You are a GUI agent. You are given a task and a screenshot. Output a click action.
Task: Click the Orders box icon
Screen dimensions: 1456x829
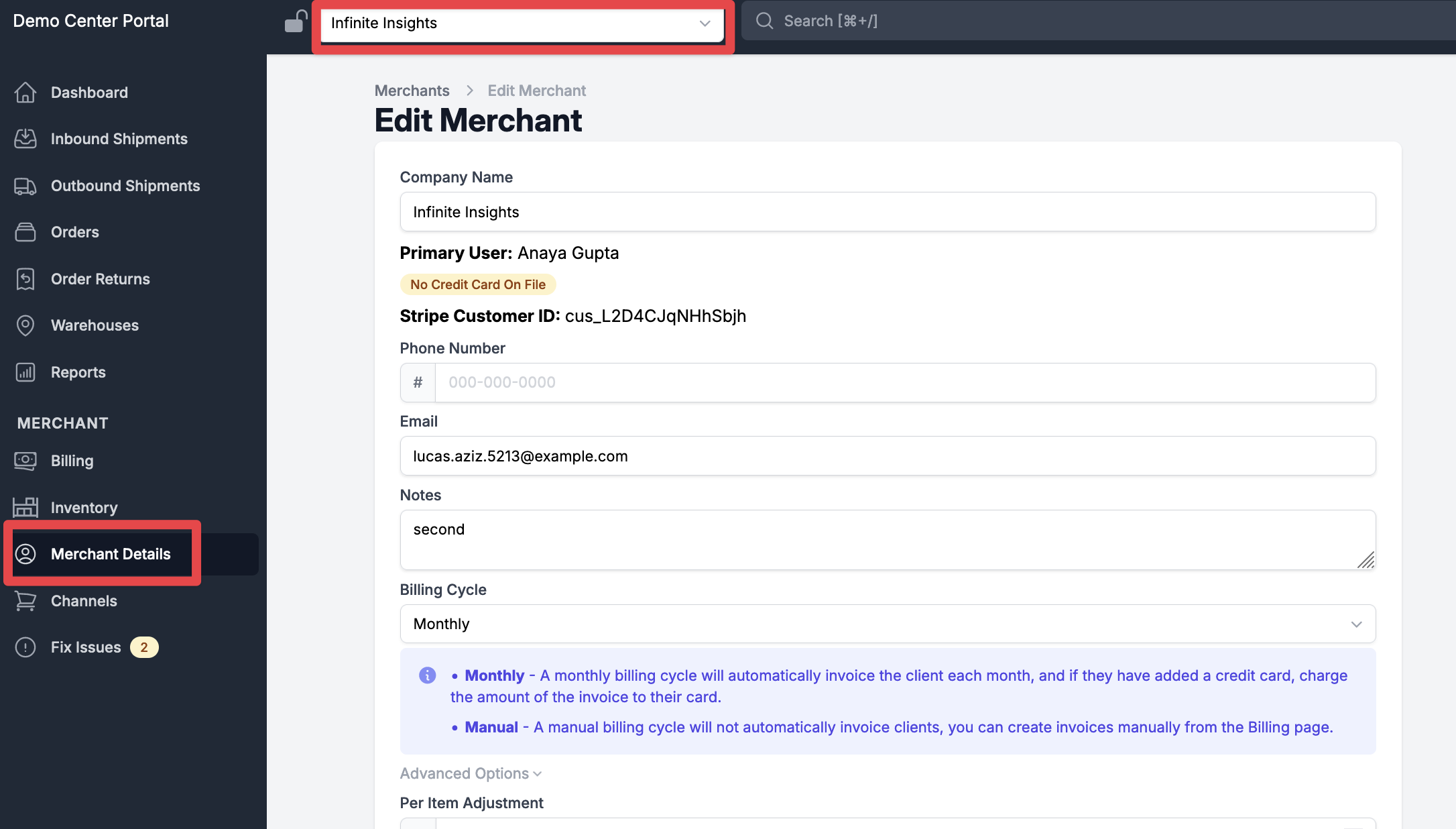25,232
